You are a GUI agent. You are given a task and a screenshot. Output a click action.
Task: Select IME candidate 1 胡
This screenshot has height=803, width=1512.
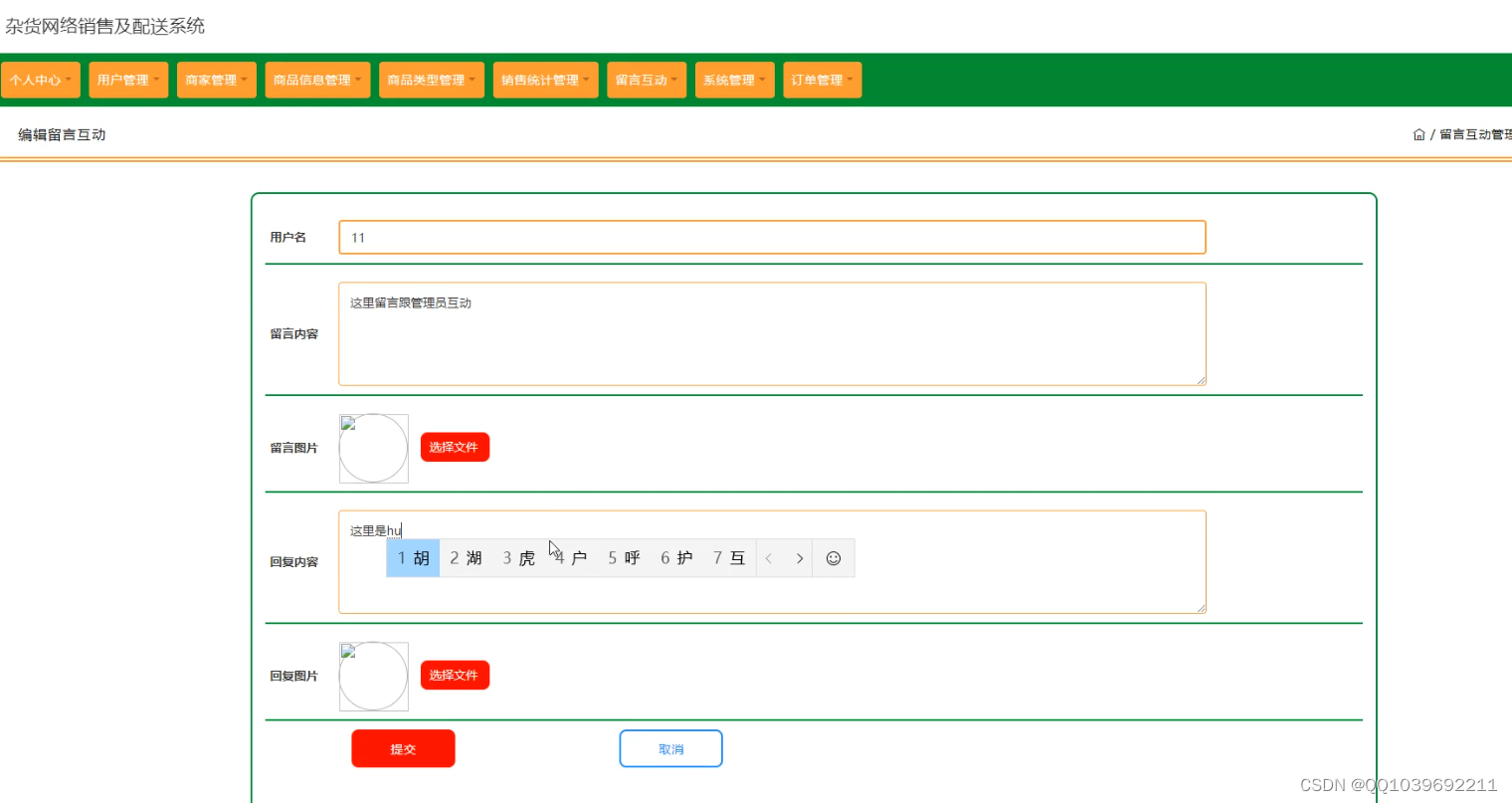tap(413, 558)
